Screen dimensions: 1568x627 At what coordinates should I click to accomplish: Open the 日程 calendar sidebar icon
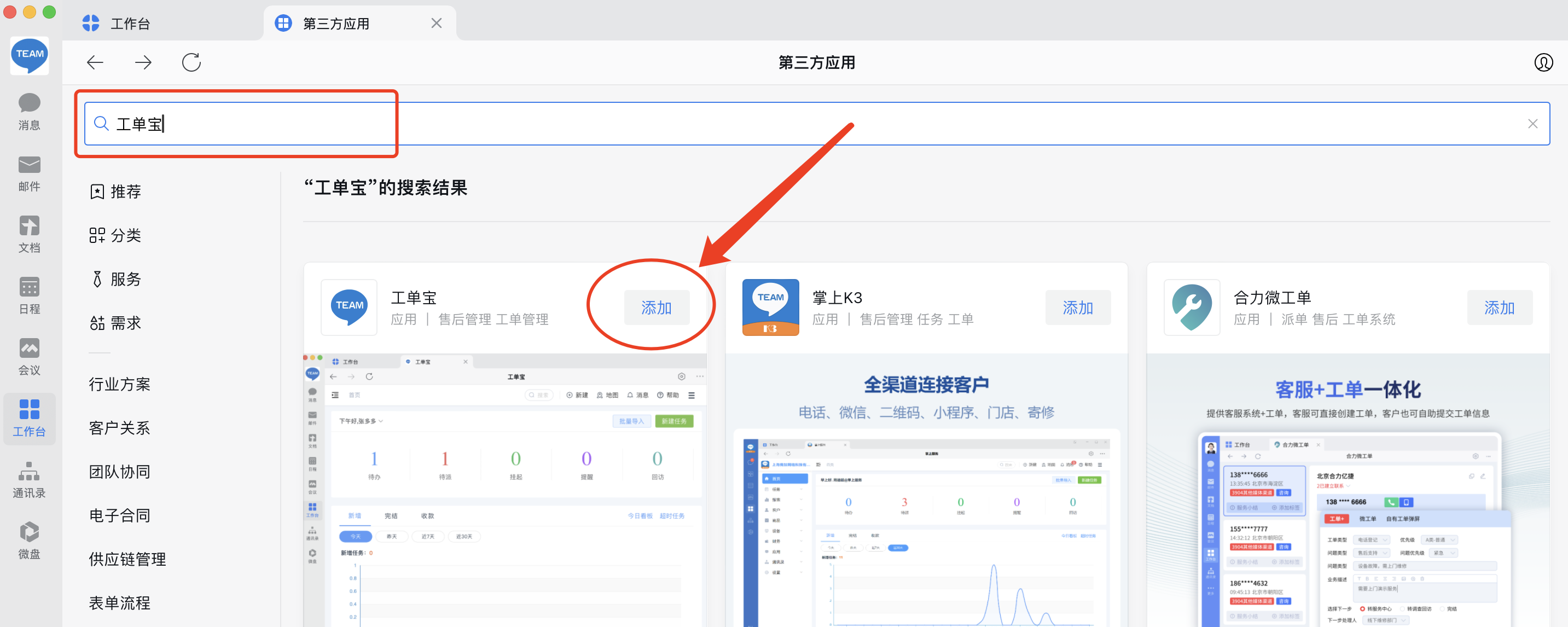coord(28,295)
